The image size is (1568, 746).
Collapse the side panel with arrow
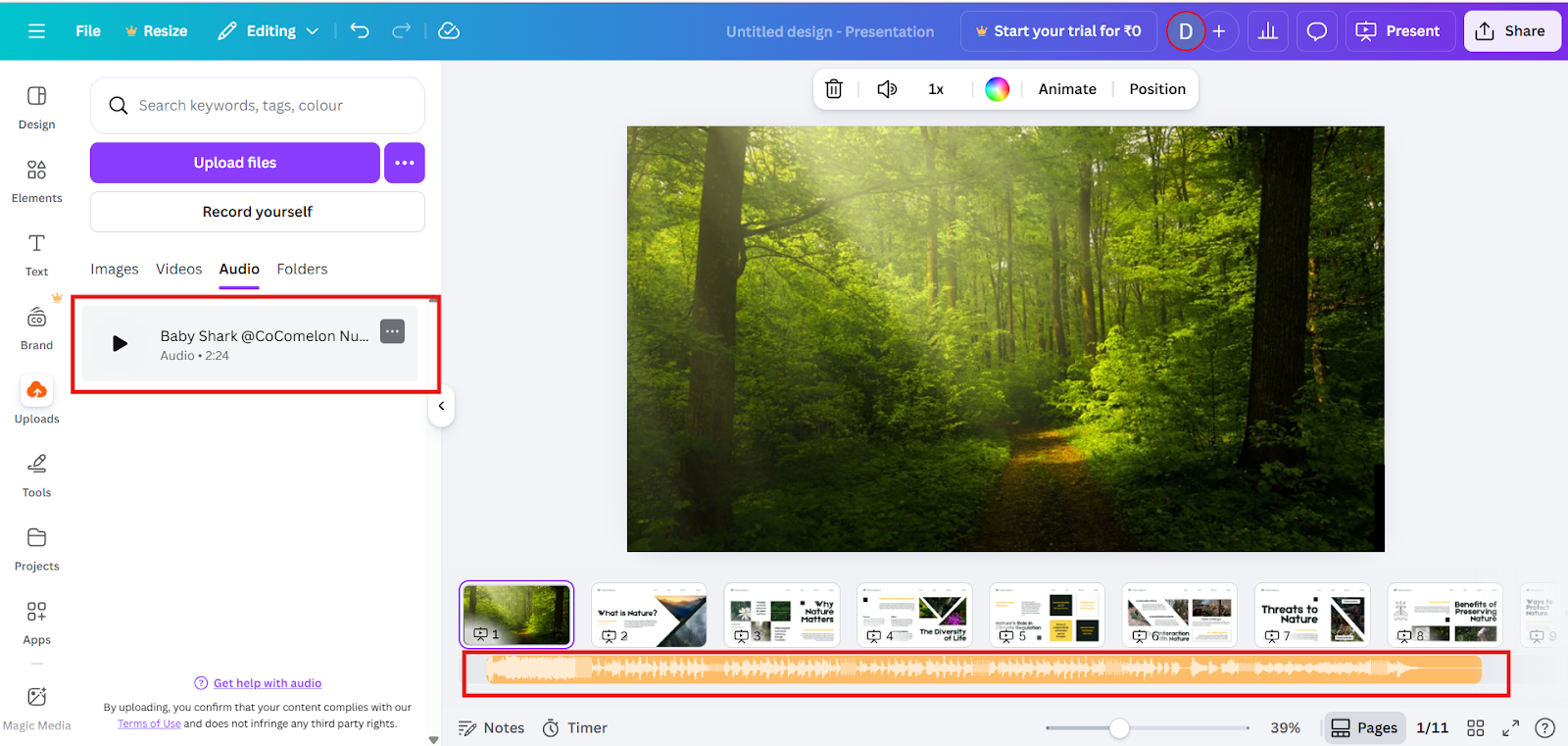[x=442, y=406]
